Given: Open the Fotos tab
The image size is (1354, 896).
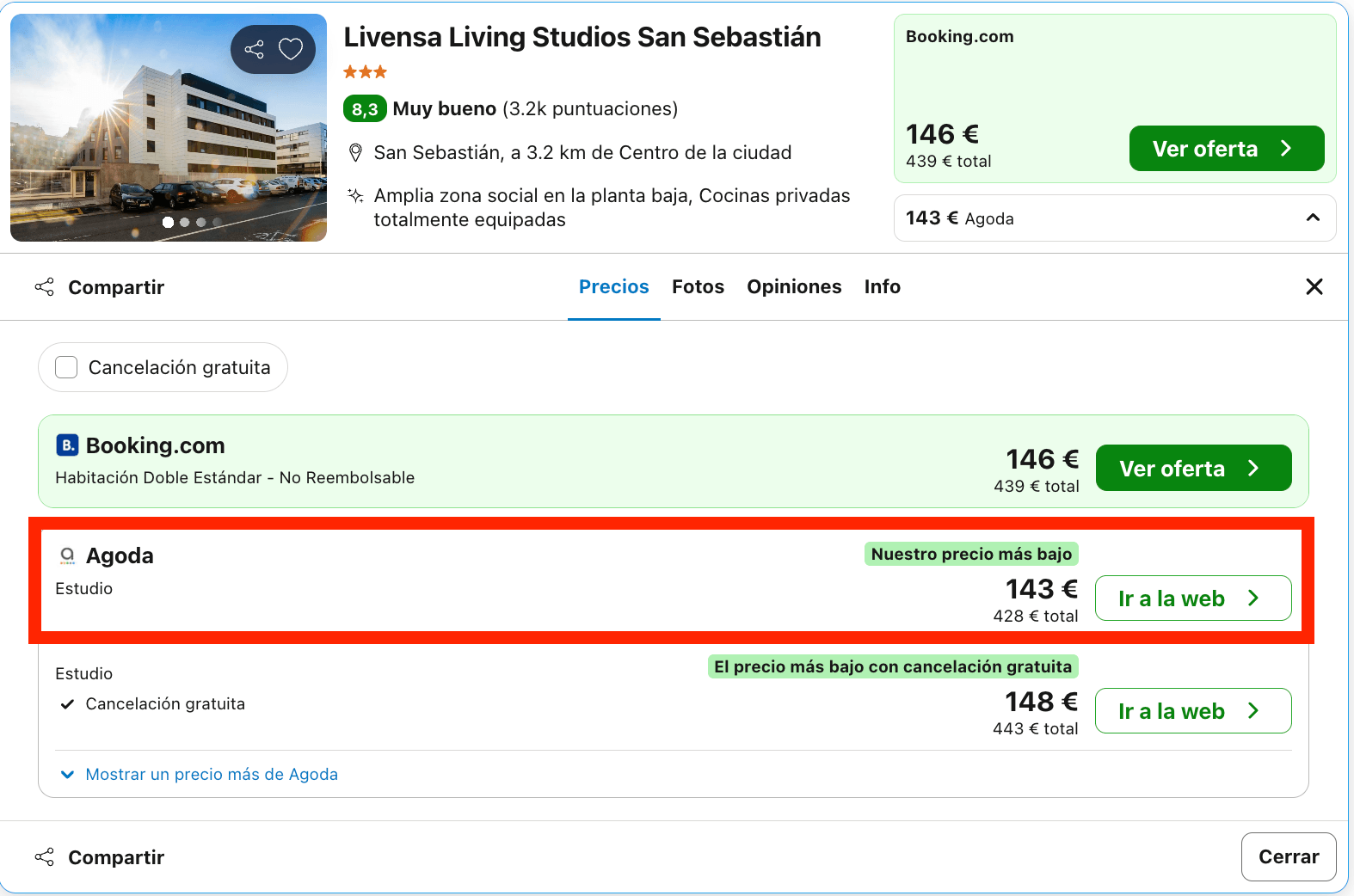Looking at the screenshot, I should [x=698, y=286].
